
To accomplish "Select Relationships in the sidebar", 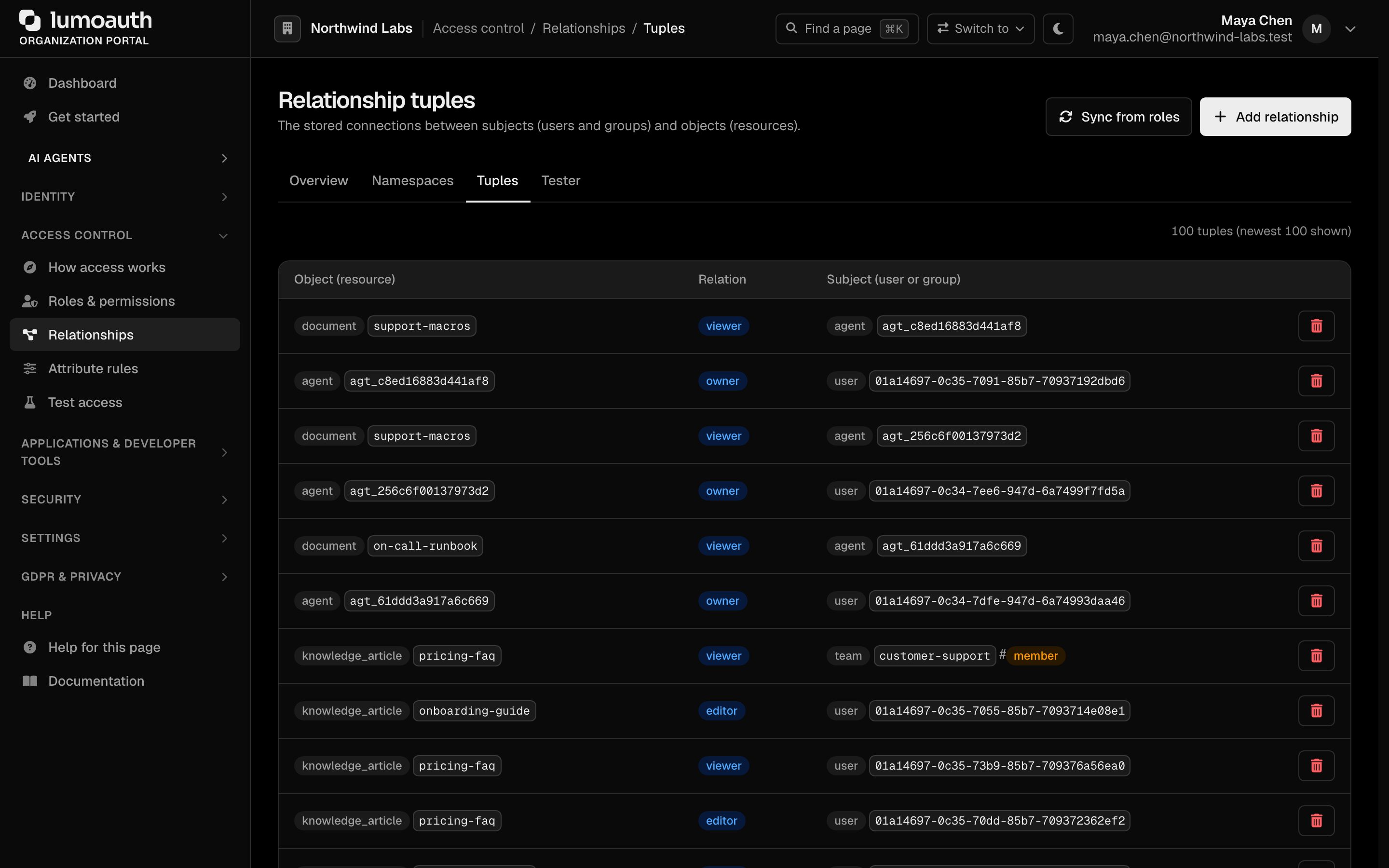I will click(124, 335).
